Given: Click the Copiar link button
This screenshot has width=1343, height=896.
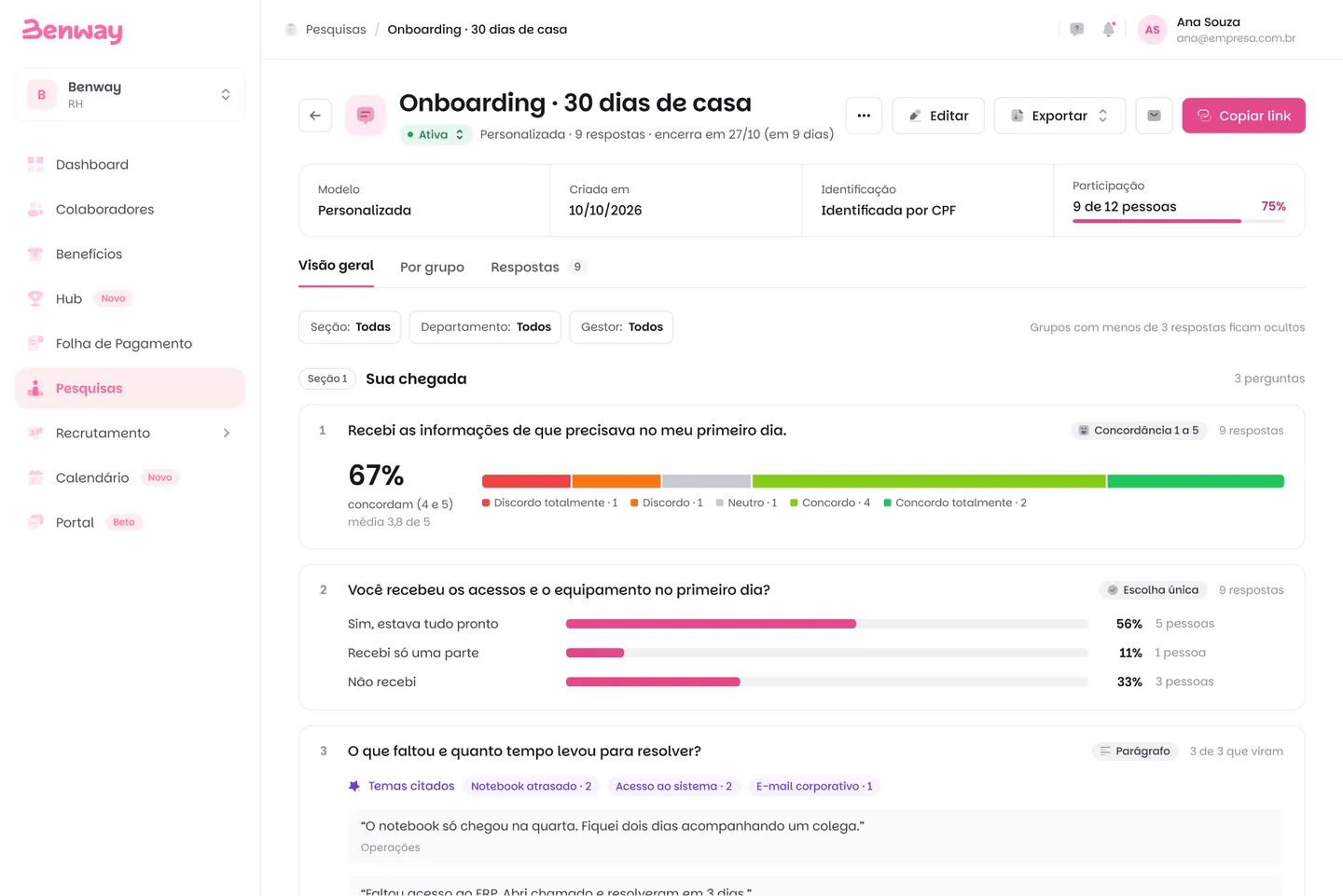Looking at the screenshot, I should (1243, 116).
